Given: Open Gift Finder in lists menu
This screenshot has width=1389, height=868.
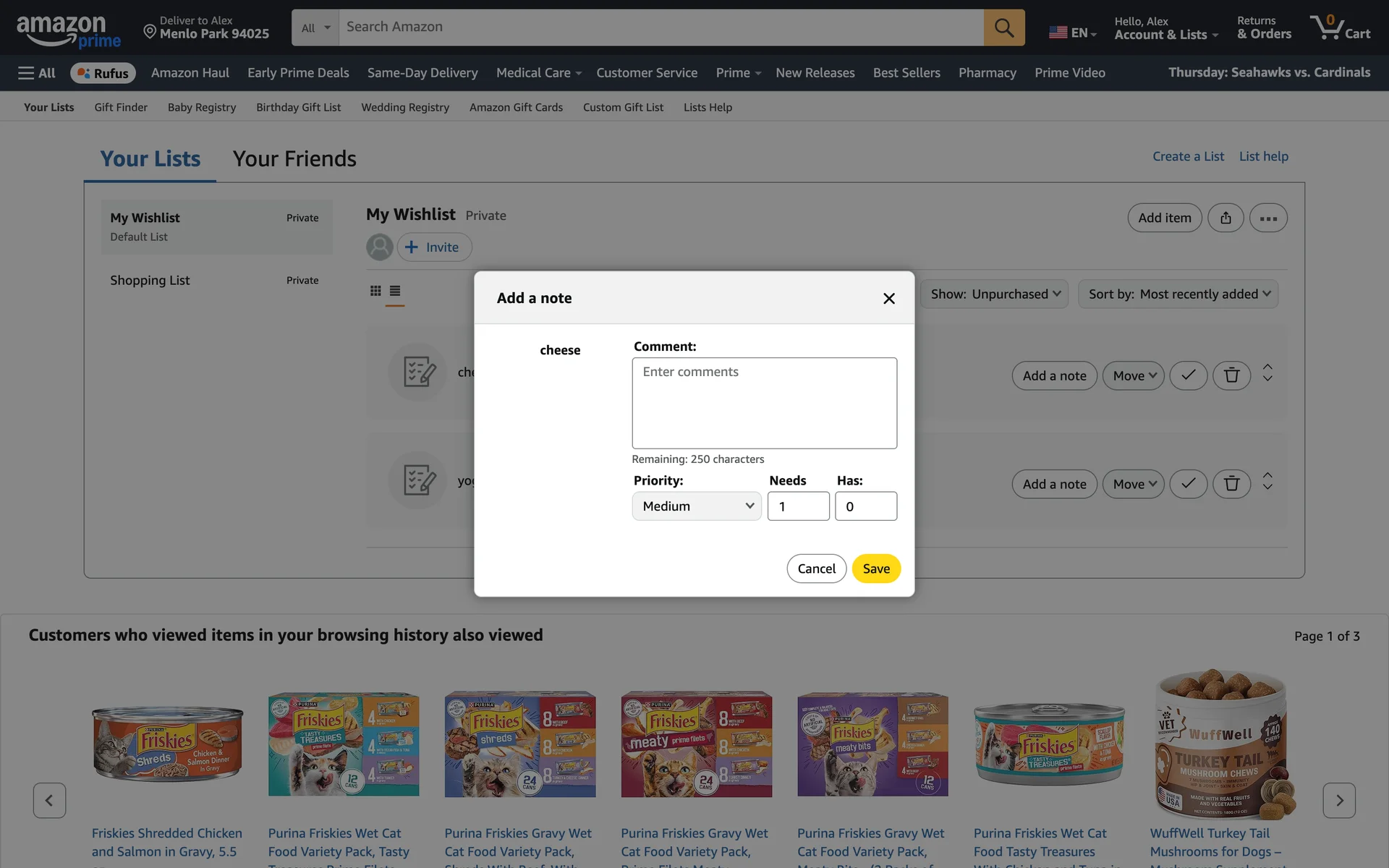Looking at the screenshot, I should click(121, 107).
